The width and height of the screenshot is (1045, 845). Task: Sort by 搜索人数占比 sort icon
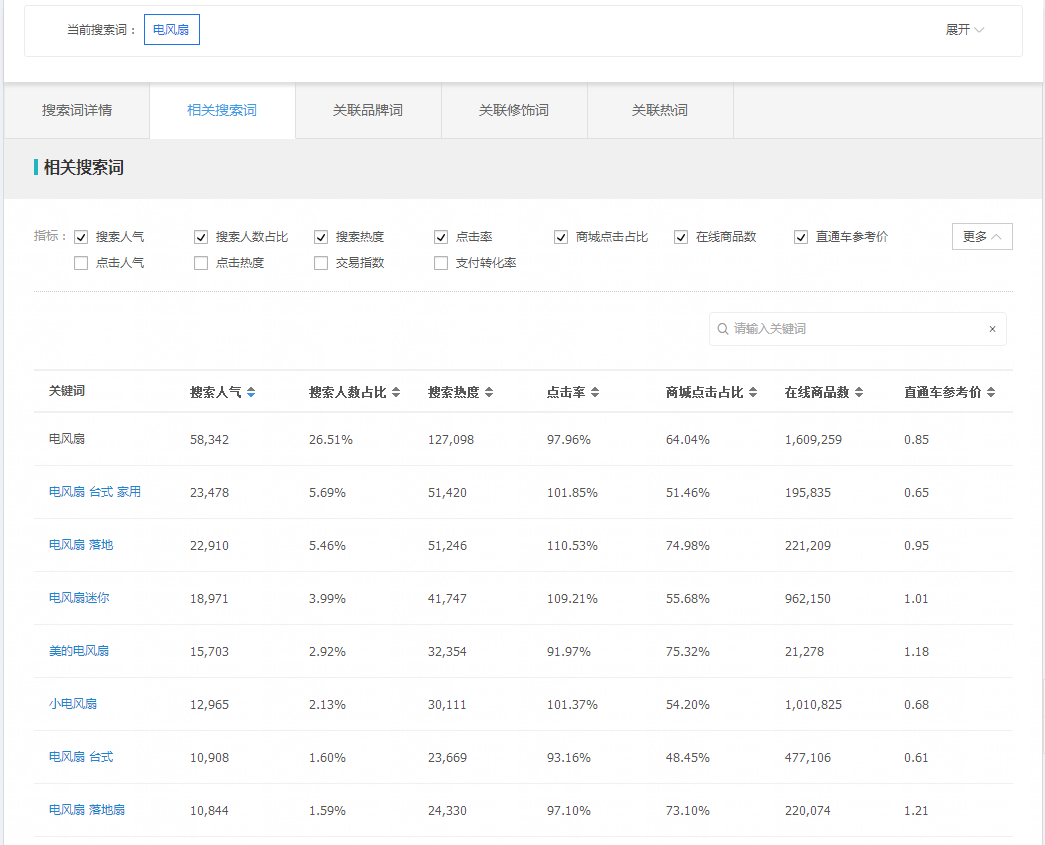tap(396, 393)
